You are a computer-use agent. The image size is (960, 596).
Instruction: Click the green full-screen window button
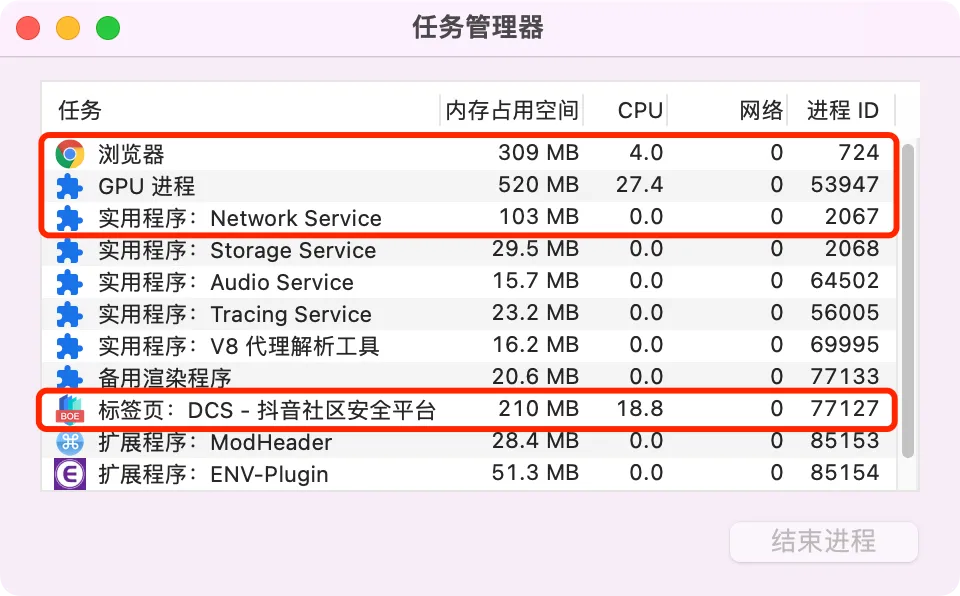coord(108,28)
